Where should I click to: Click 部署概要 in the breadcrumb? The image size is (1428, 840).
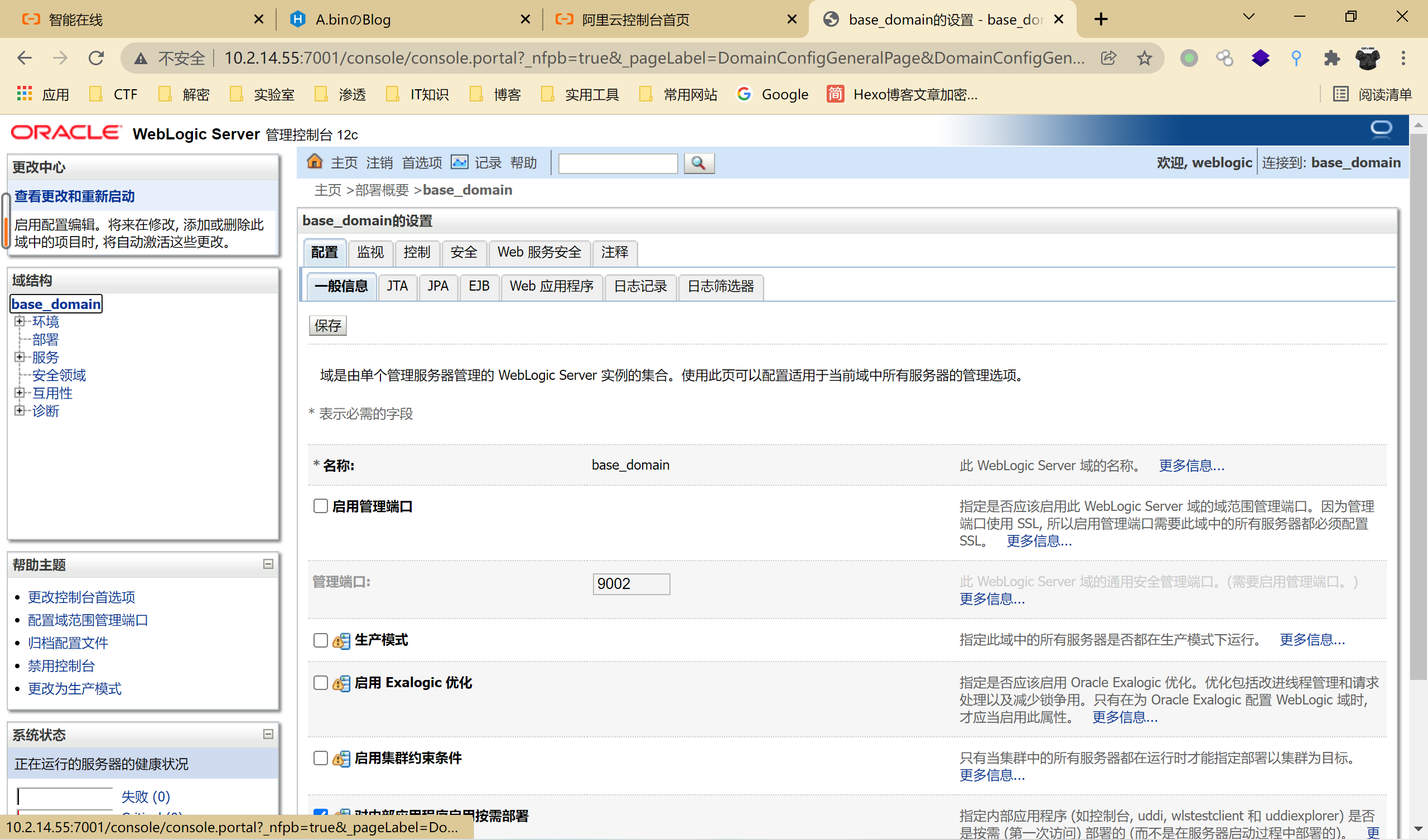pyautogui.click(x=382, y=190)
